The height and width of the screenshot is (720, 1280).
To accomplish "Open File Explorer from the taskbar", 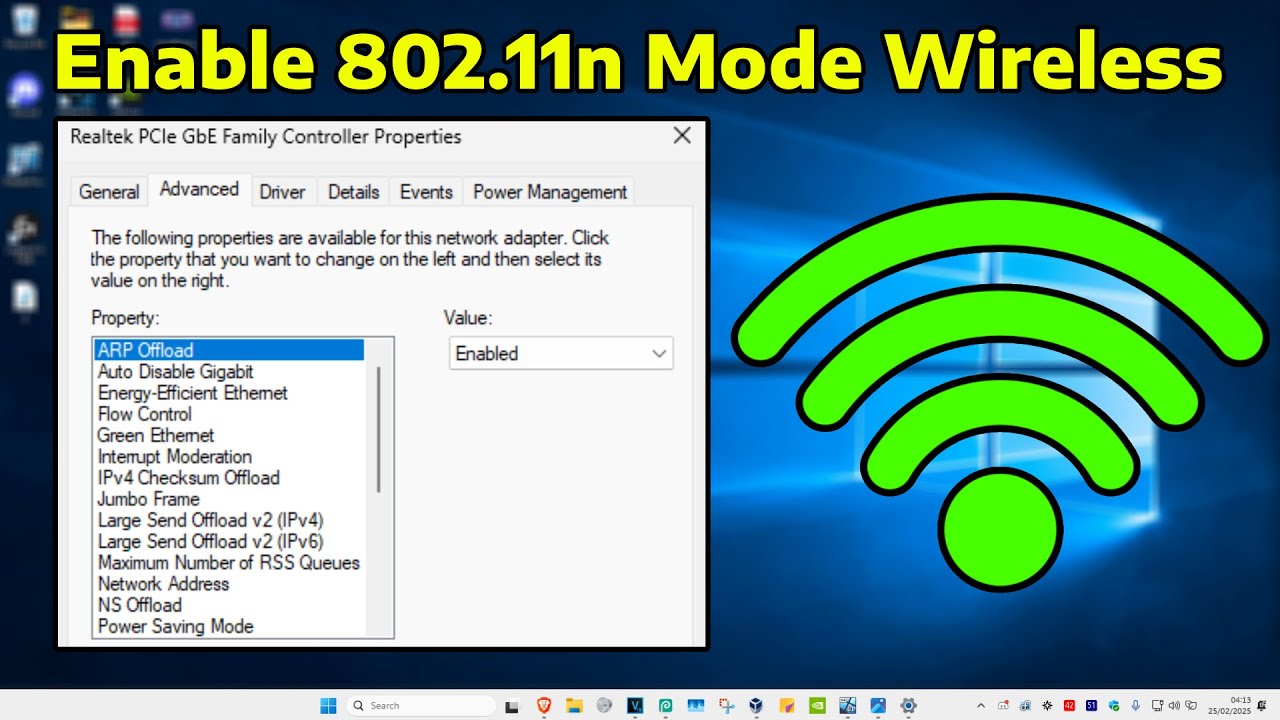I will [574, 705].
